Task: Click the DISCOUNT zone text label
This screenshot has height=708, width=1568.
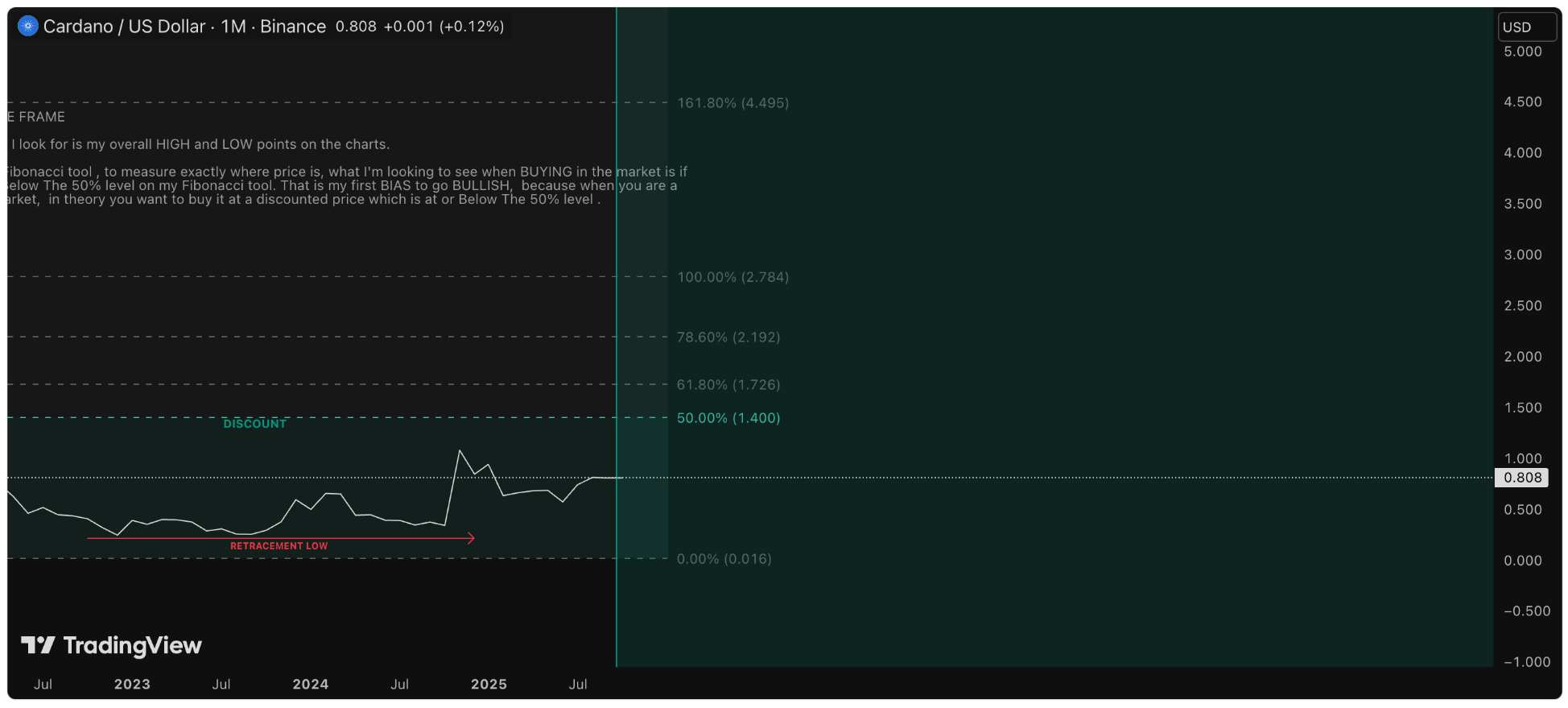Action: click(254, 424)
